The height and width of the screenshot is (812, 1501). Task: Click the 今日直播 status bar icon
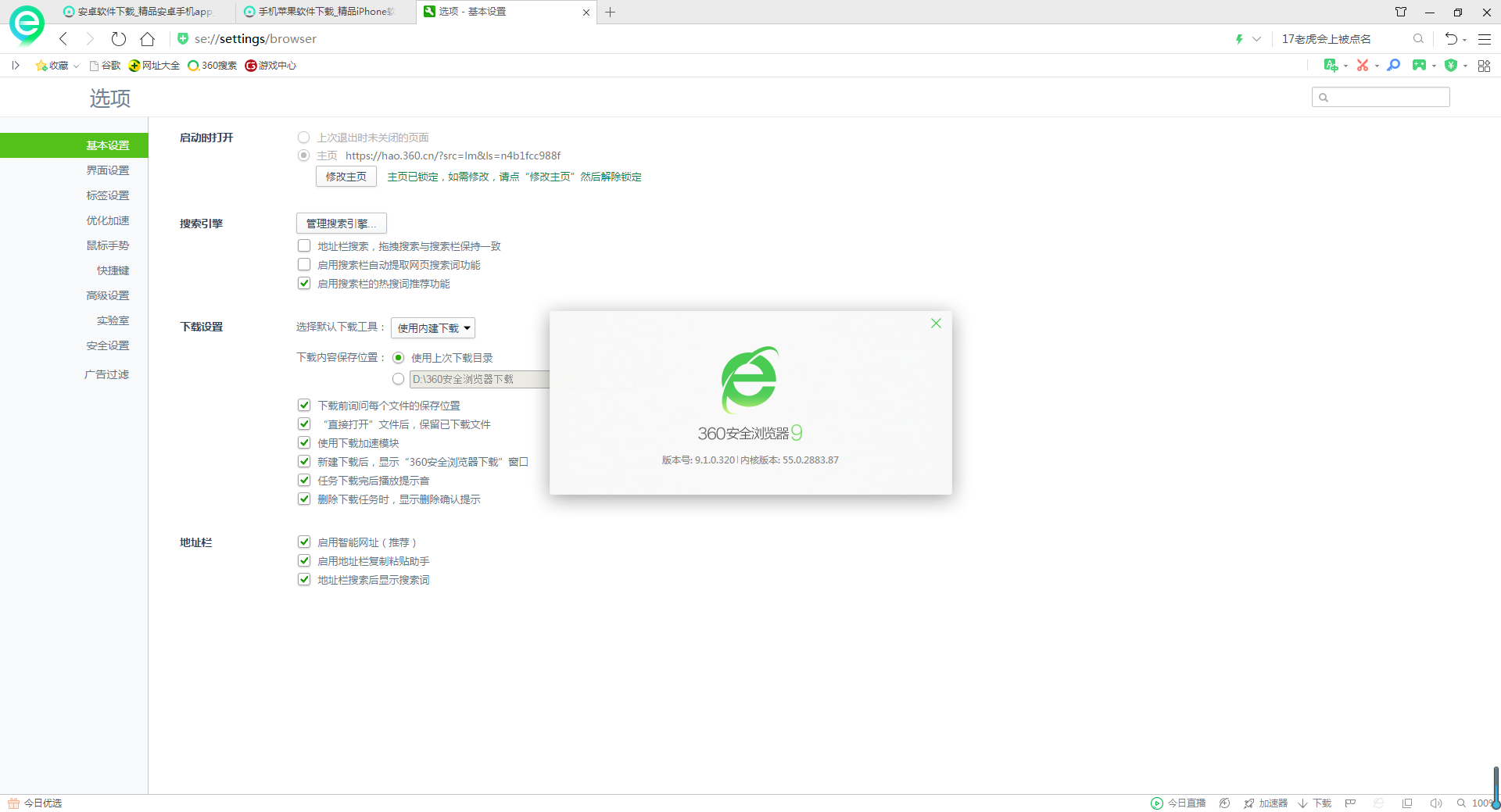pyautogui.click(x=1178, y=803)
